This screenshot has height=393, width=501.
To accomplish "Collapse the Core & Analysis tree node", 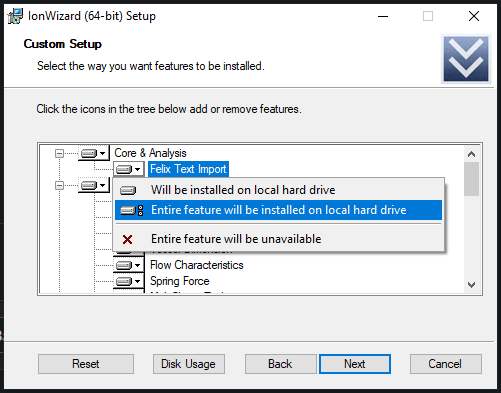I will (59, 153).
